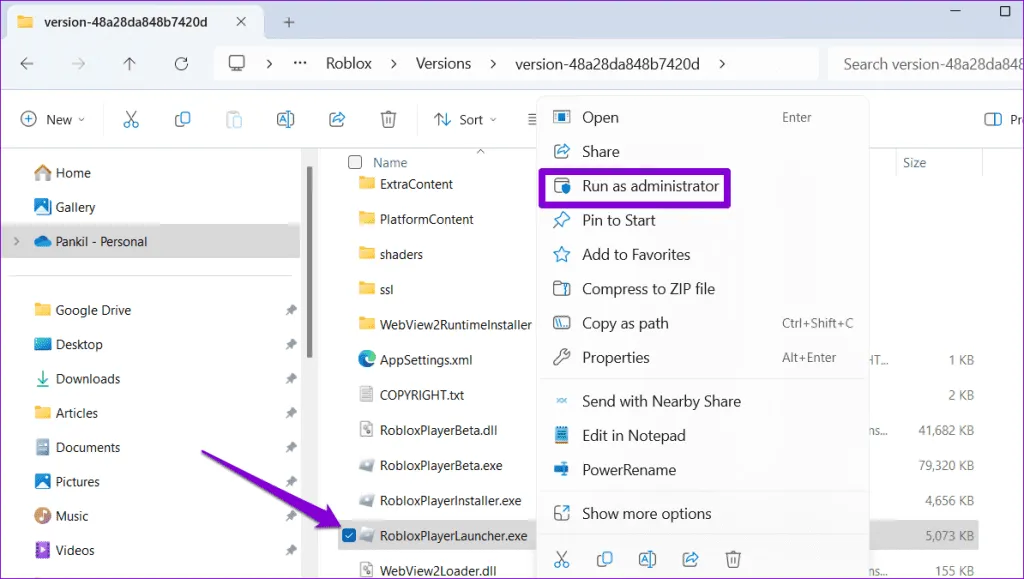
Task: Click the Copy icon in toolbar
Action: 183,120
